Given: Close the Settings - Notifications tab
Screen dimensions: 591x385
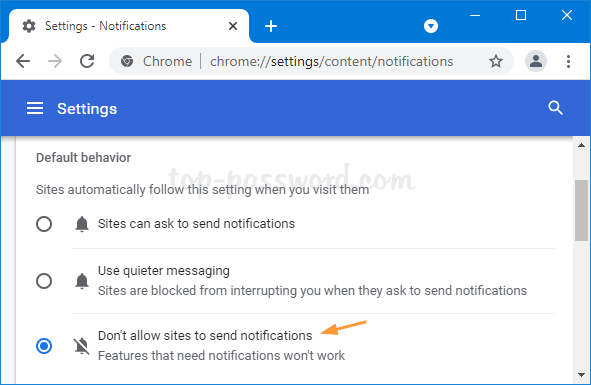Looking at the screenshot, I should 233,26.
